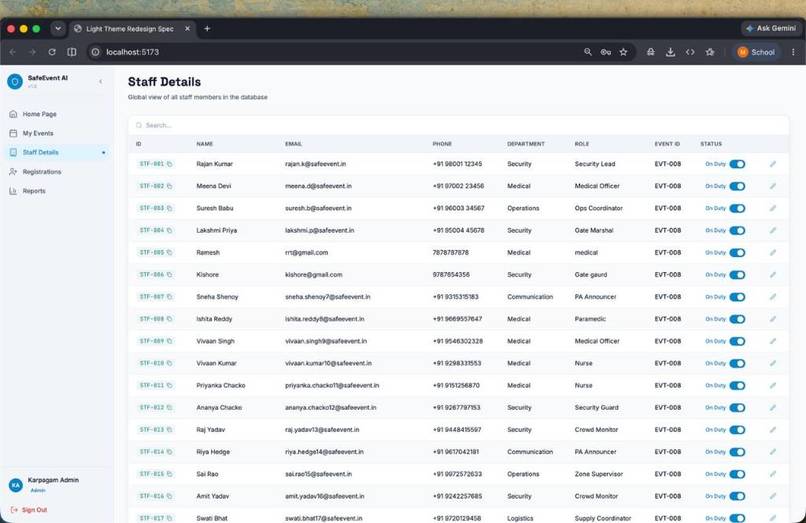This screenshot has height=523, width=806.
Task: Select email rajan.k@safeevent.in
Action: (315, 164)
